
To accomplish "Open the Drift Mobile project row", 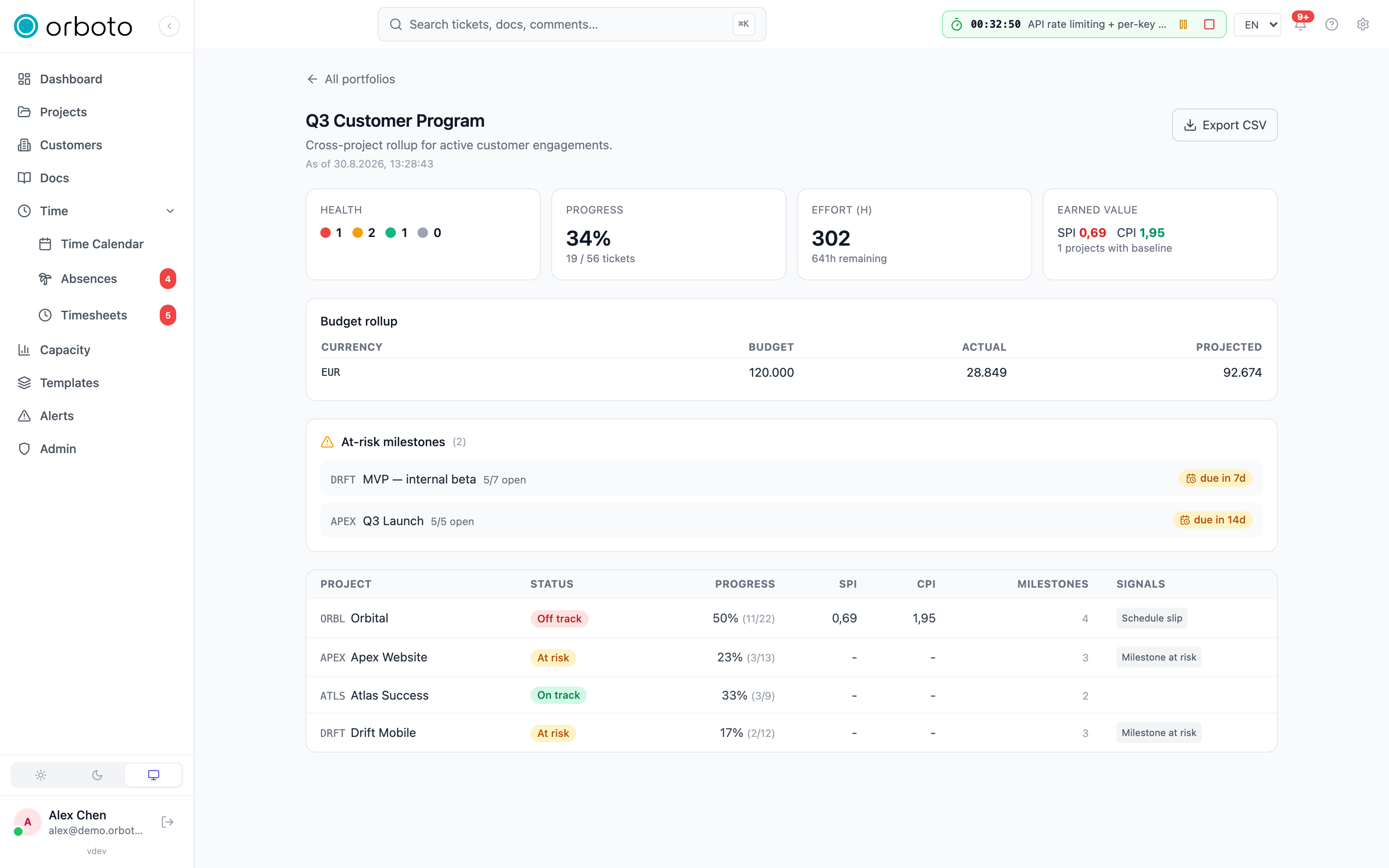I will [x=791, y=733].
